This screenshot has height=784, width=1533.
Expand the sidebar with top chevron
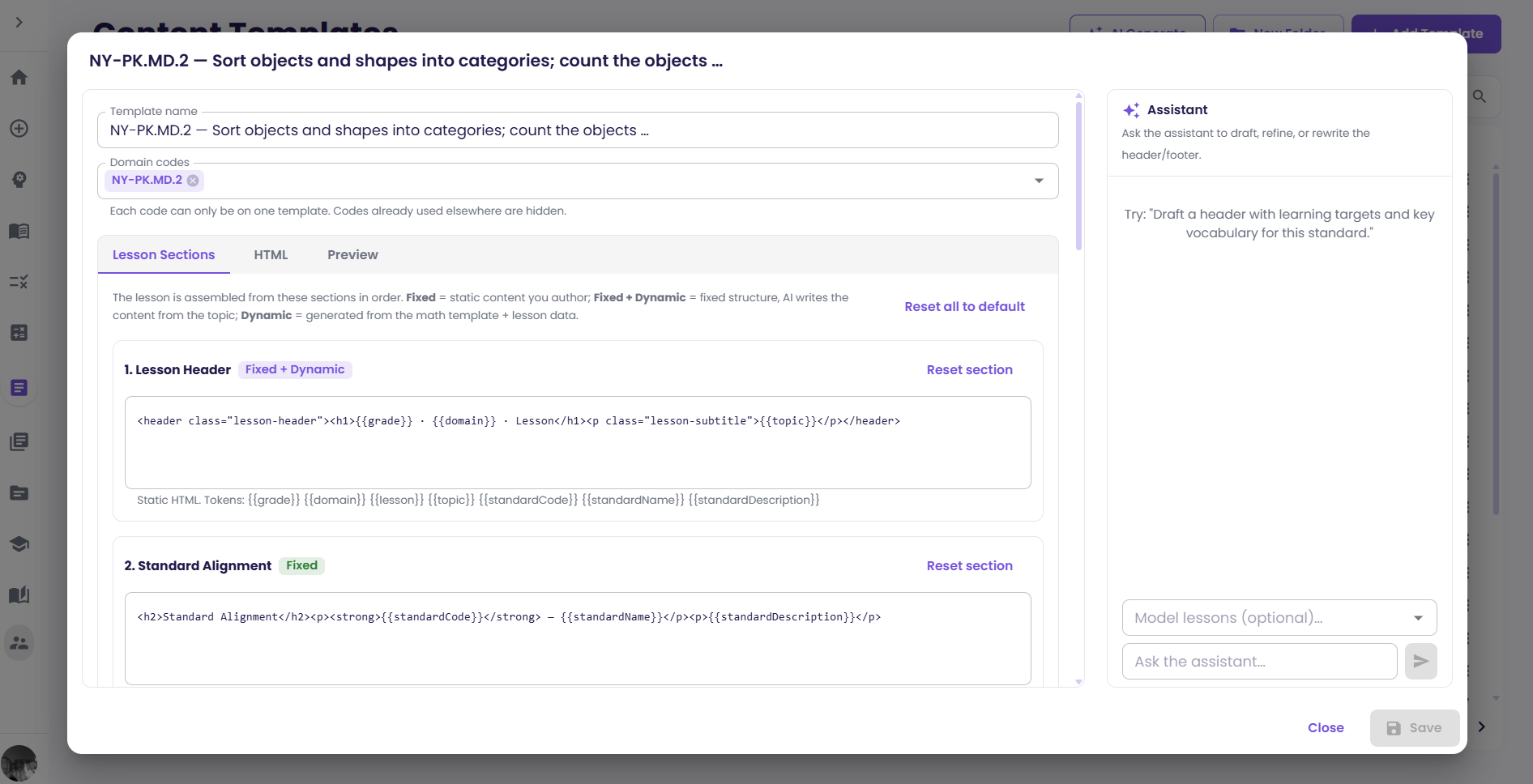click(19, 23)
